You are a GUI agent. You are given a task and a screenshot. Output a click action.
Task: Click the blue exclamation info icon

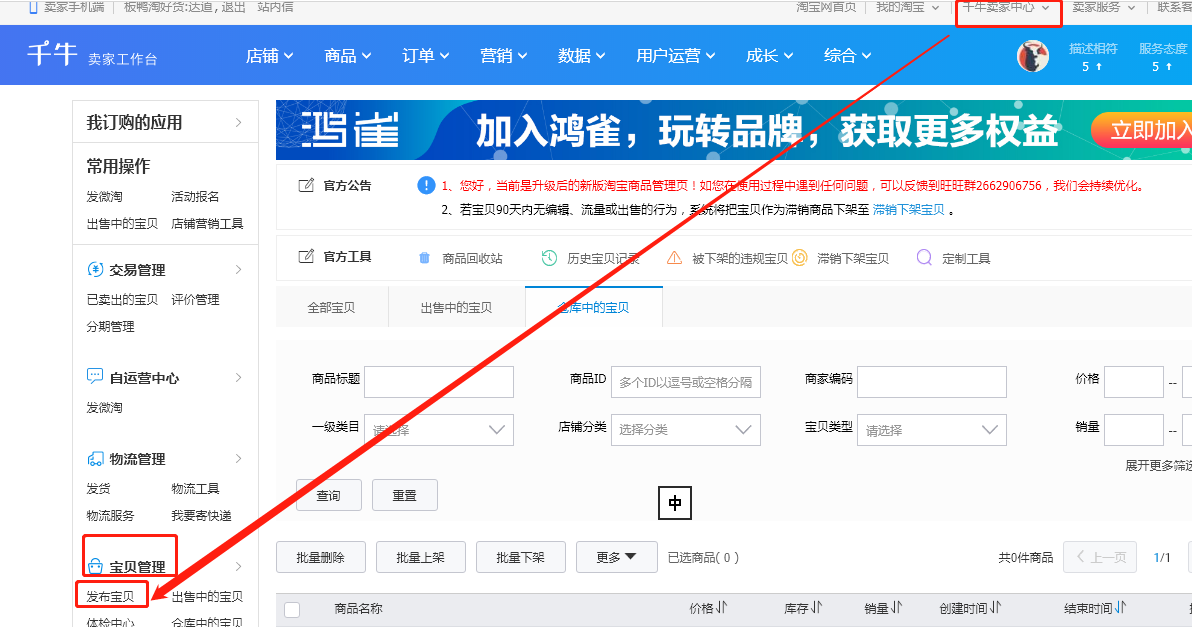coord(426,185)
